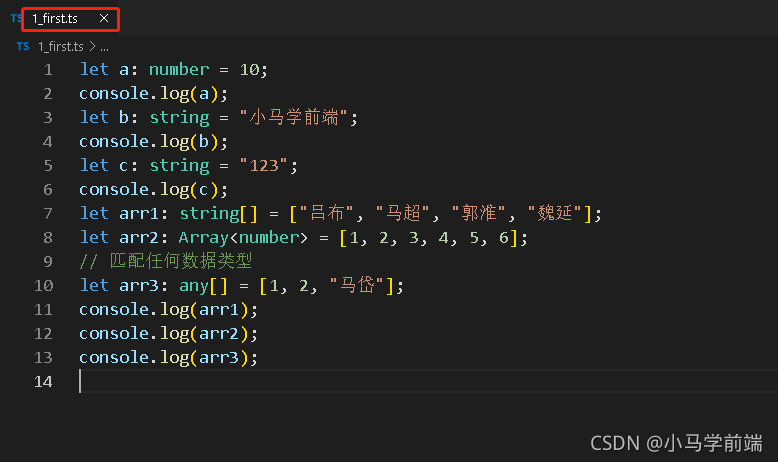The height and width of the screenshot is (462, 778).
Task: Click the variable arr1 on line 7
Action: pyautogui.click(x=139, y=214)
